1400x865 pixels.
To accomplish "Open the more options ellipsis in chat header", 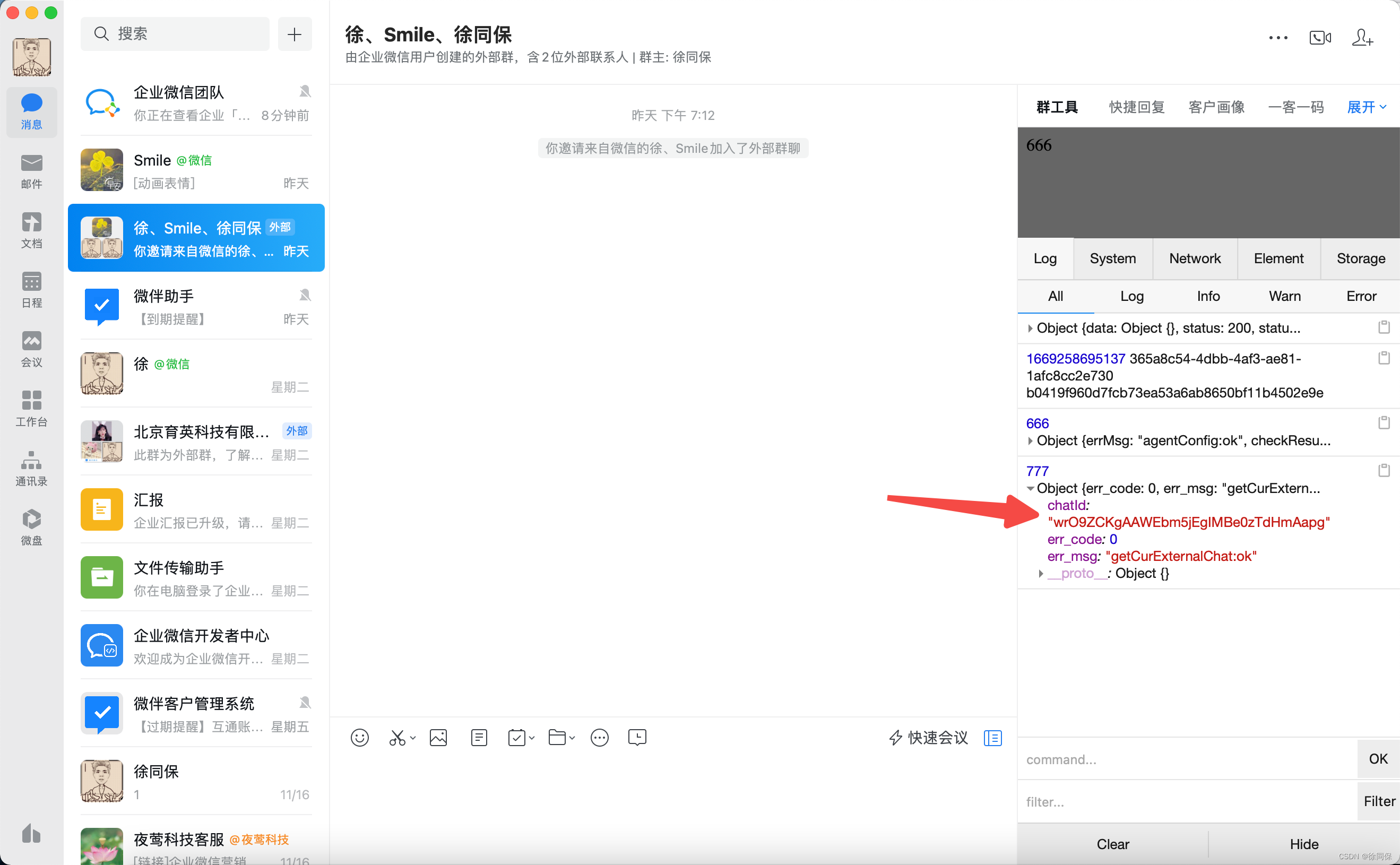I will click(x=1277, y=38).
